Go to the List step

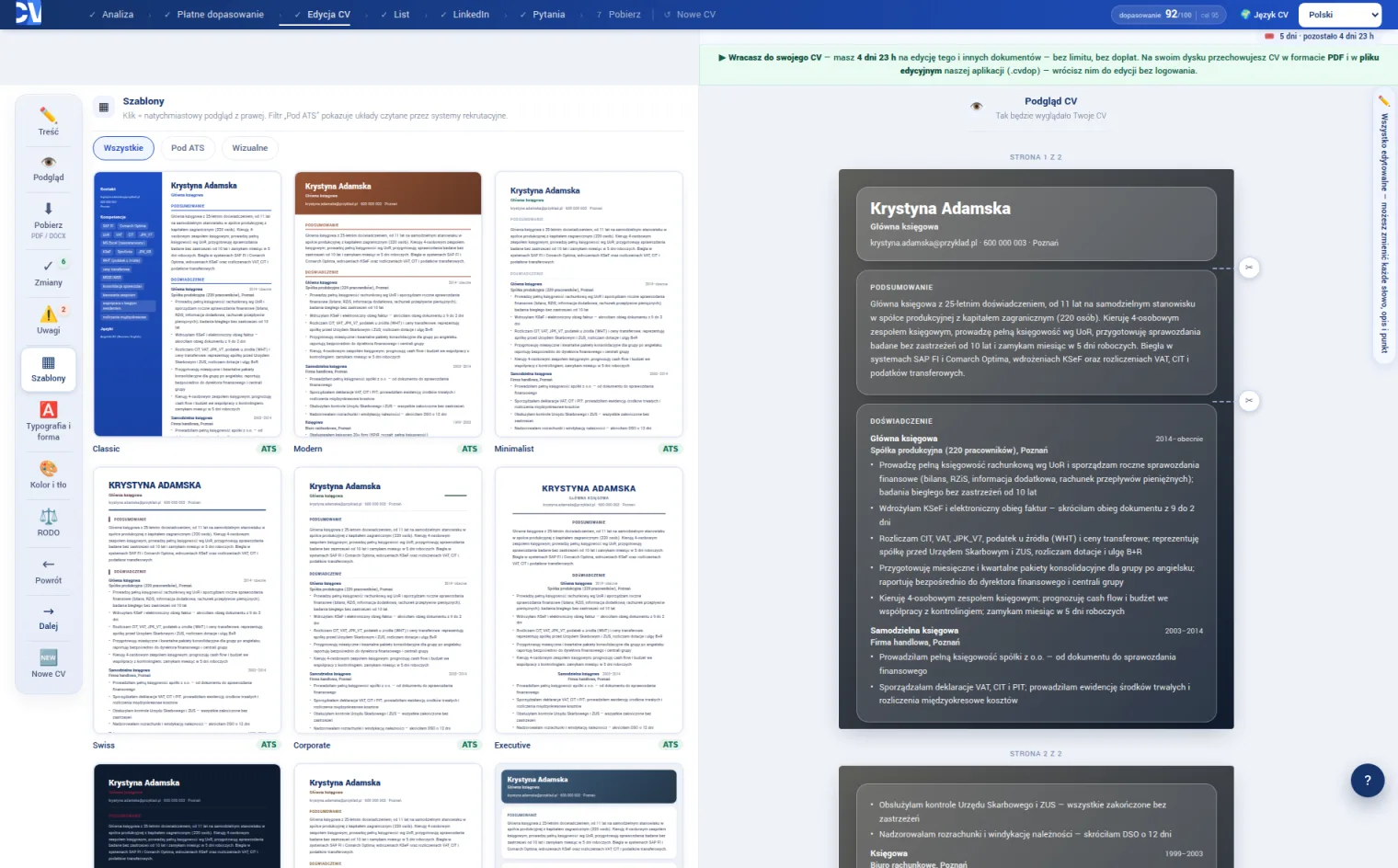tap(395, 15)
